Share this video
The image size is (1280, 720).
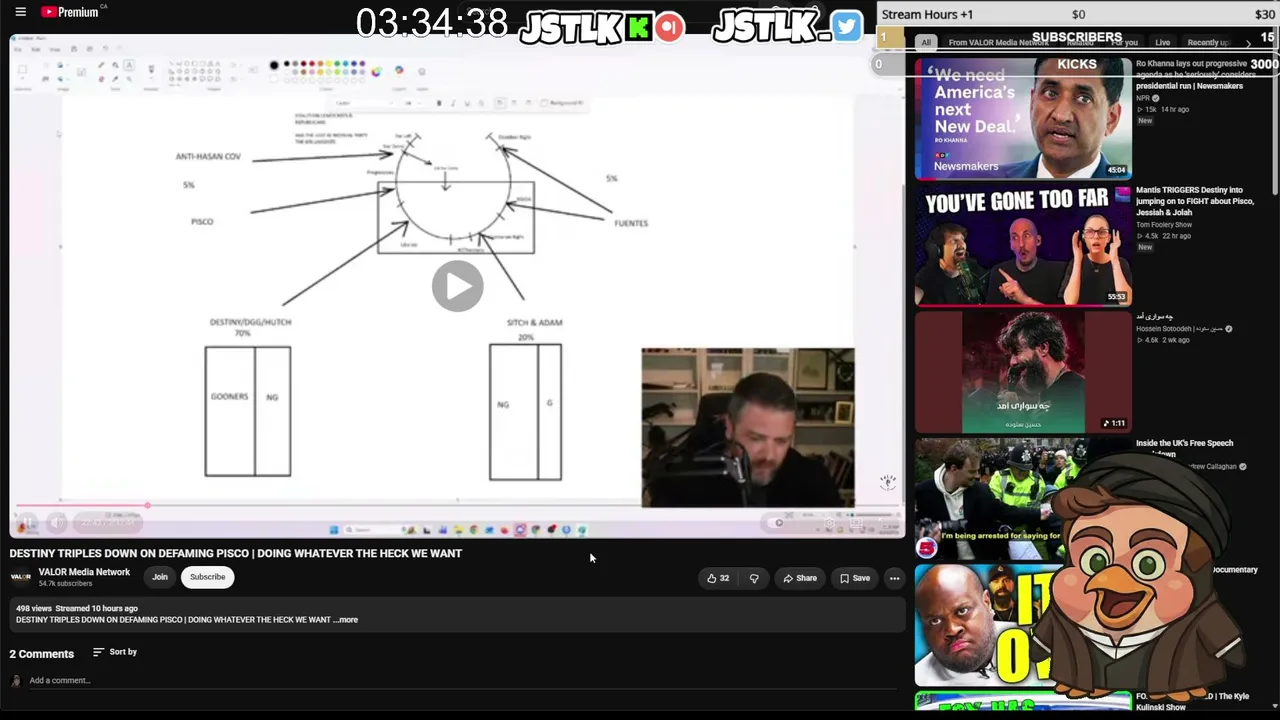(800, 578)
